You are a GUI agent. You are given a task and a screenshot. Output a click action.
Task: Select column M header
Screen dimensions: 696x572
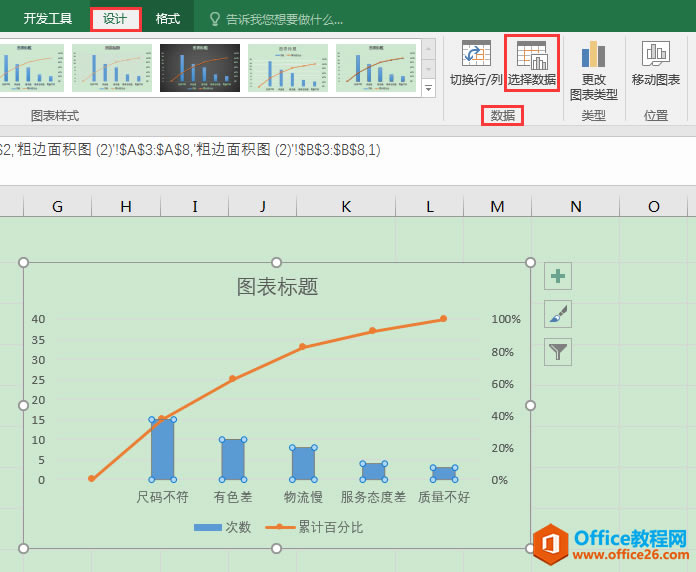tap(497, 206)
